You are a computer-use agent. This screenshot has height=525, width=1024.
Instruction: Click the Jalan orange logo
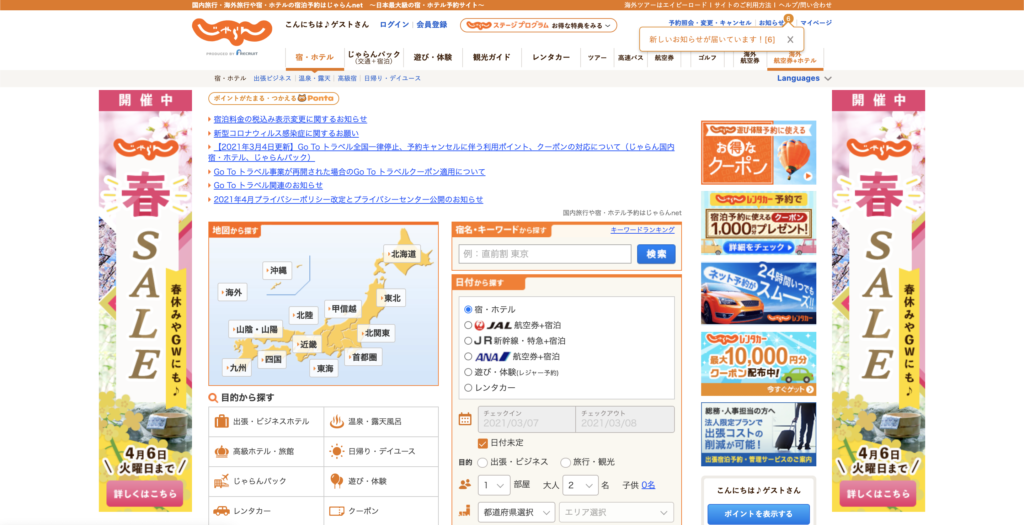point(231,32)
